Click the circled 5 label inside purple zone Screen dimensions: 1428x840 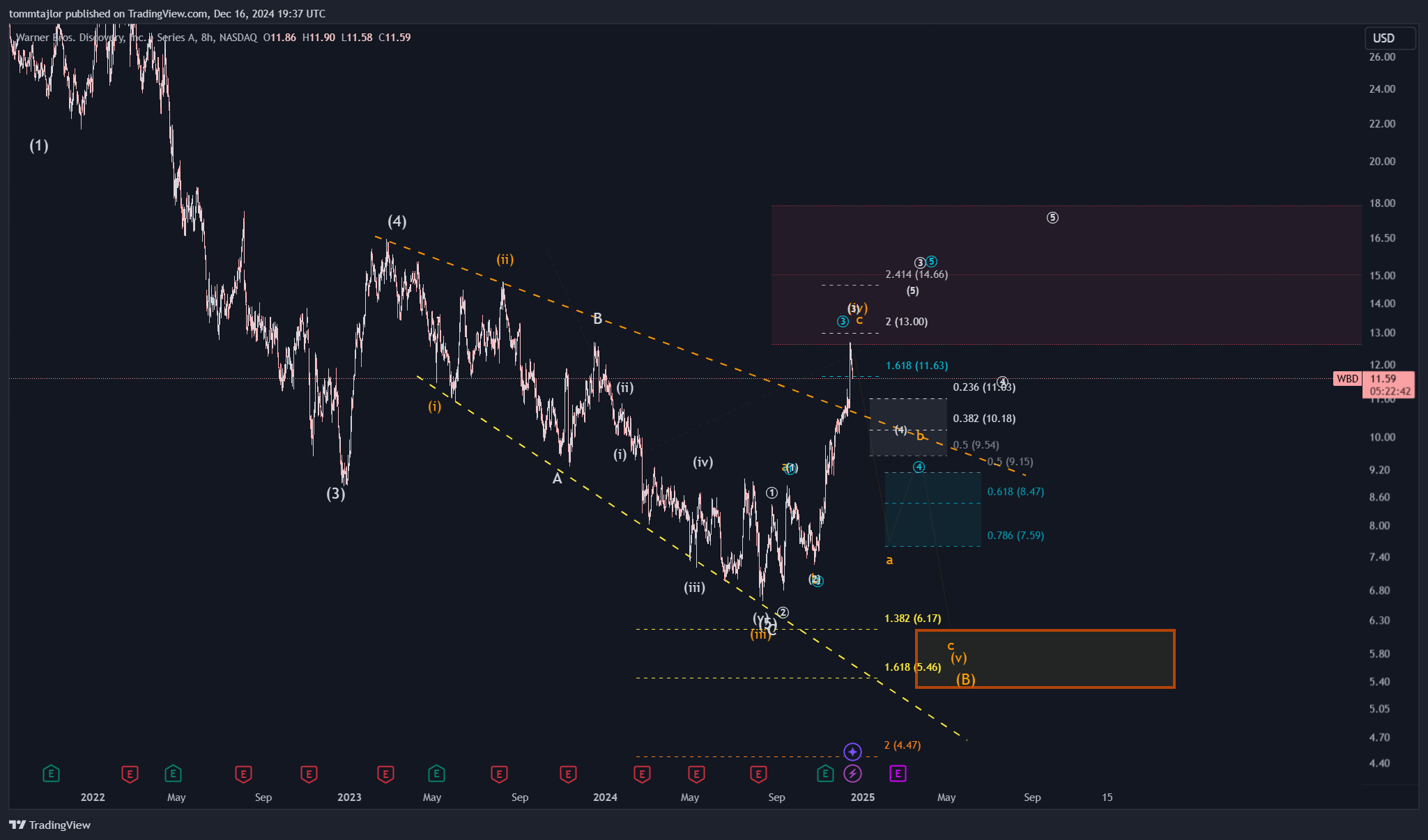coord(1052,218)
